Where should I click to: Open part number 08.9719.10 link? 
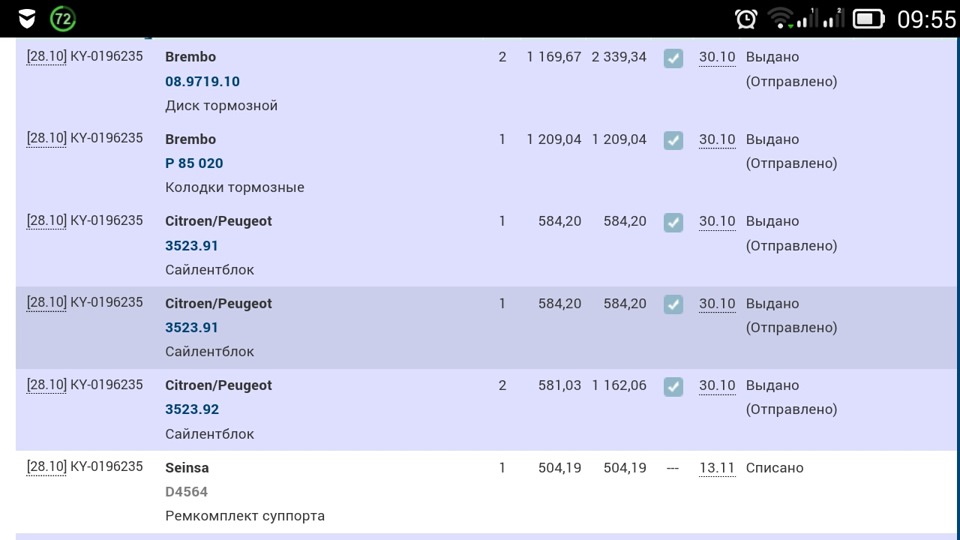(x=202, y=81)
